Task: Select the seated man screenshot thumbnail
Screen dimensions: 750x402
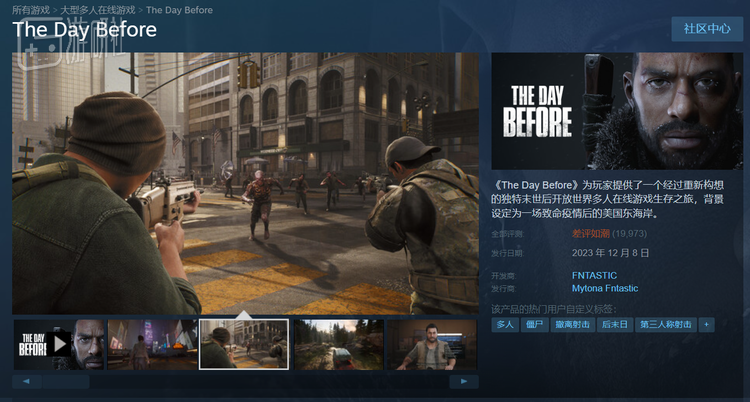Action: coord(431,344)
